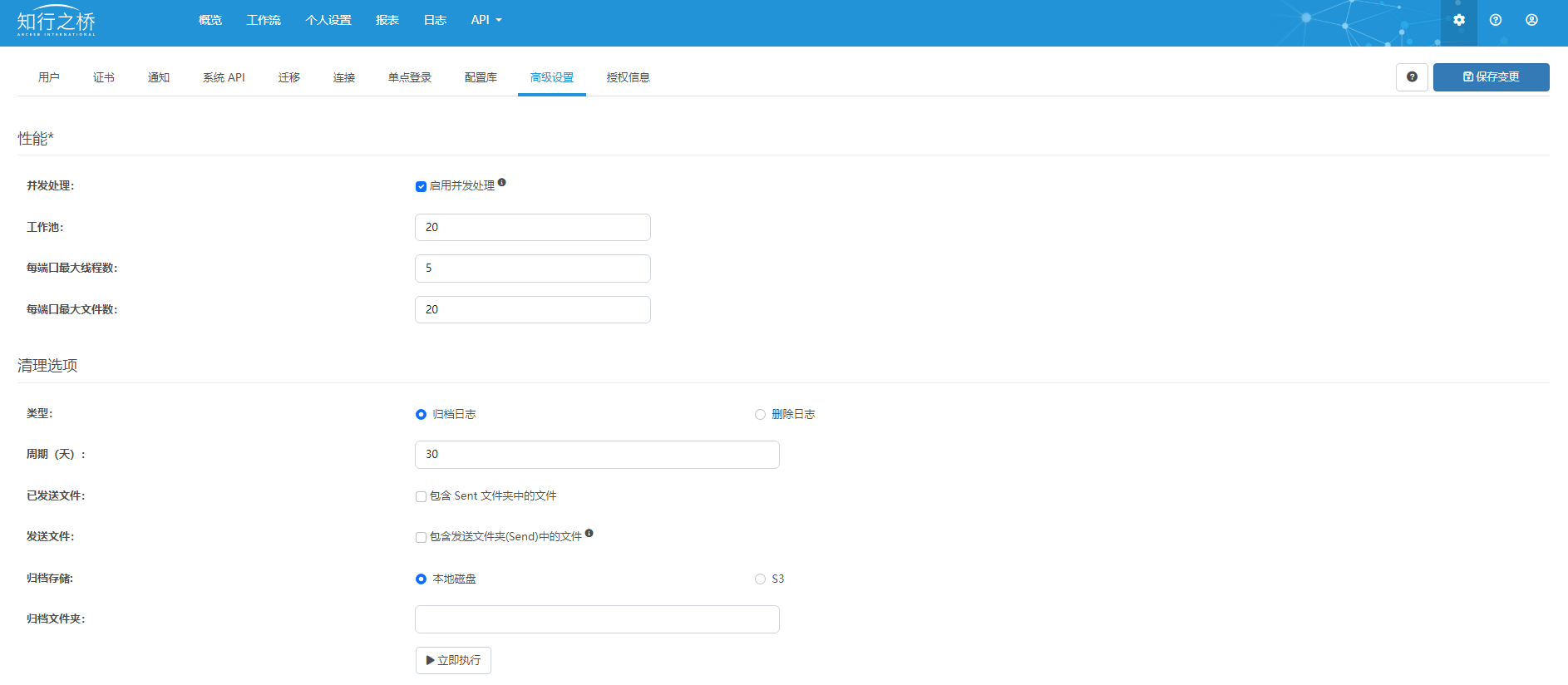Focus the 工作池 input field
1568x685 pixels.
[x=532, y=228]
